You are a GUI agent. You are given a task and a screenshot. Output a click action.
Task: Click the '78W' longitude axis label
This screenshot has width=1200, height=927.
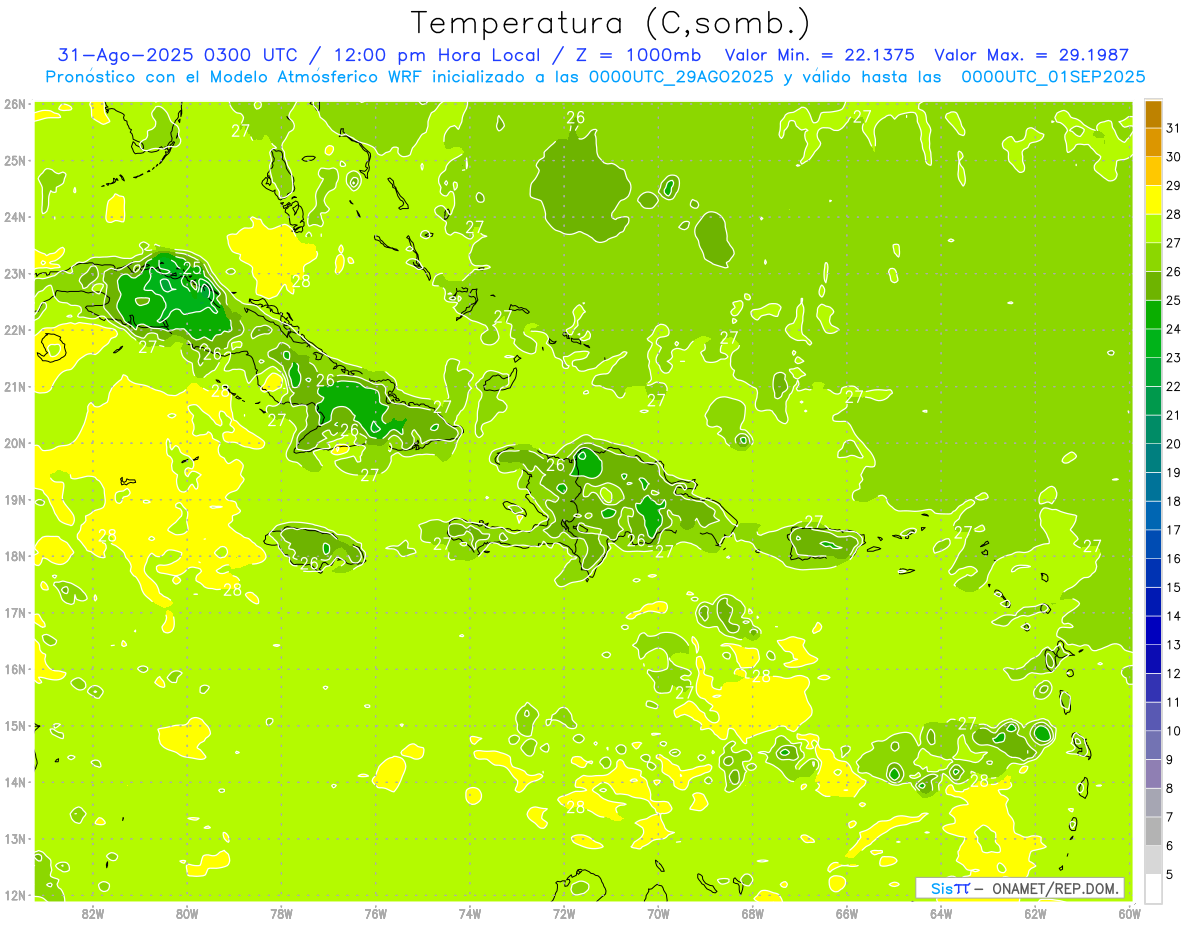point(281,913)
